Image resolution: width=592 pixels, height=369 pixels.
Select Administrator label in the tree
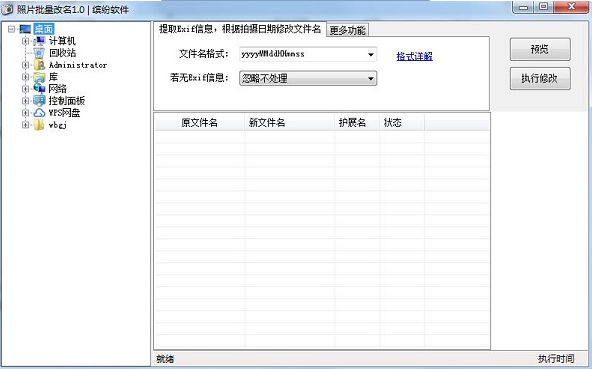tap(78, 65)
